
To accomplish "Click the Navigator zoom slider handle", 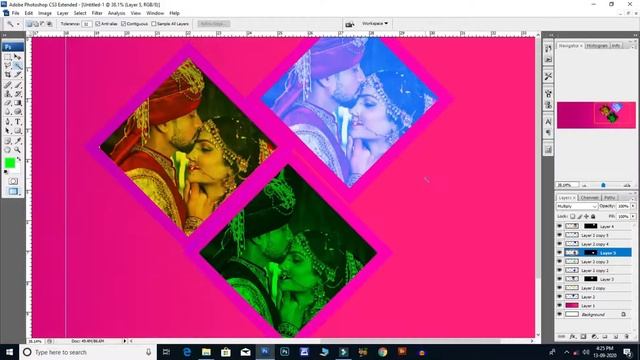I will click(x=603, y=185).
